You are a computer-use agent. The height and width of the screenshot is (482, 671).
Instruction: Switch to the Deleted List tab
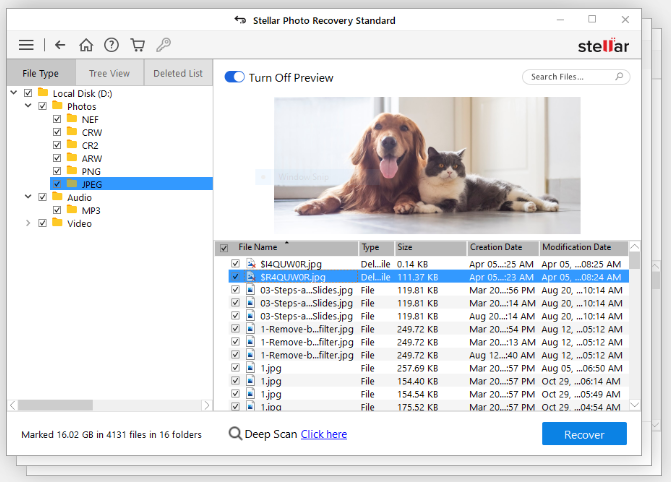(x=178, y=73)
